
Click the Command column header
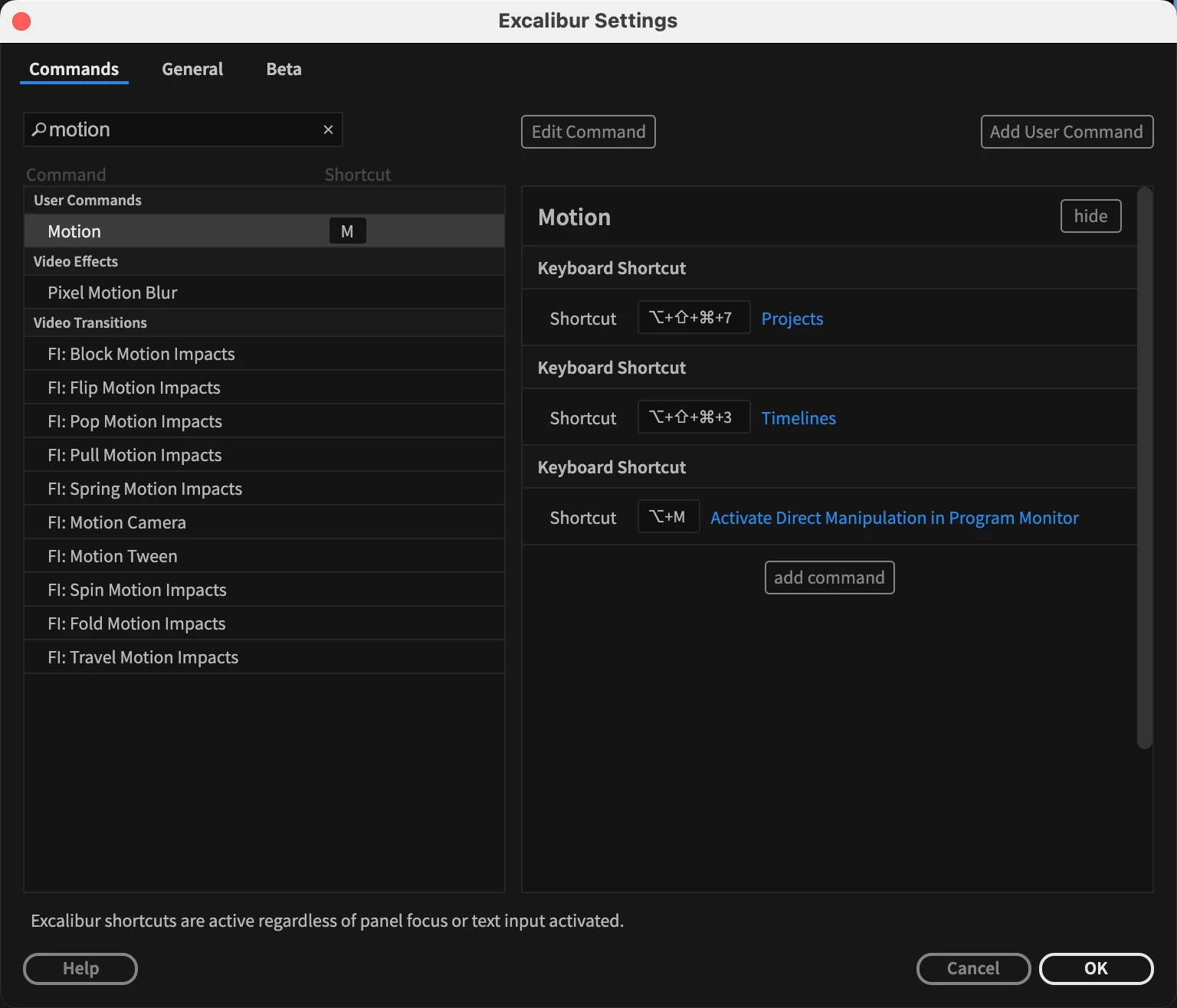click(x=66, y=175)
